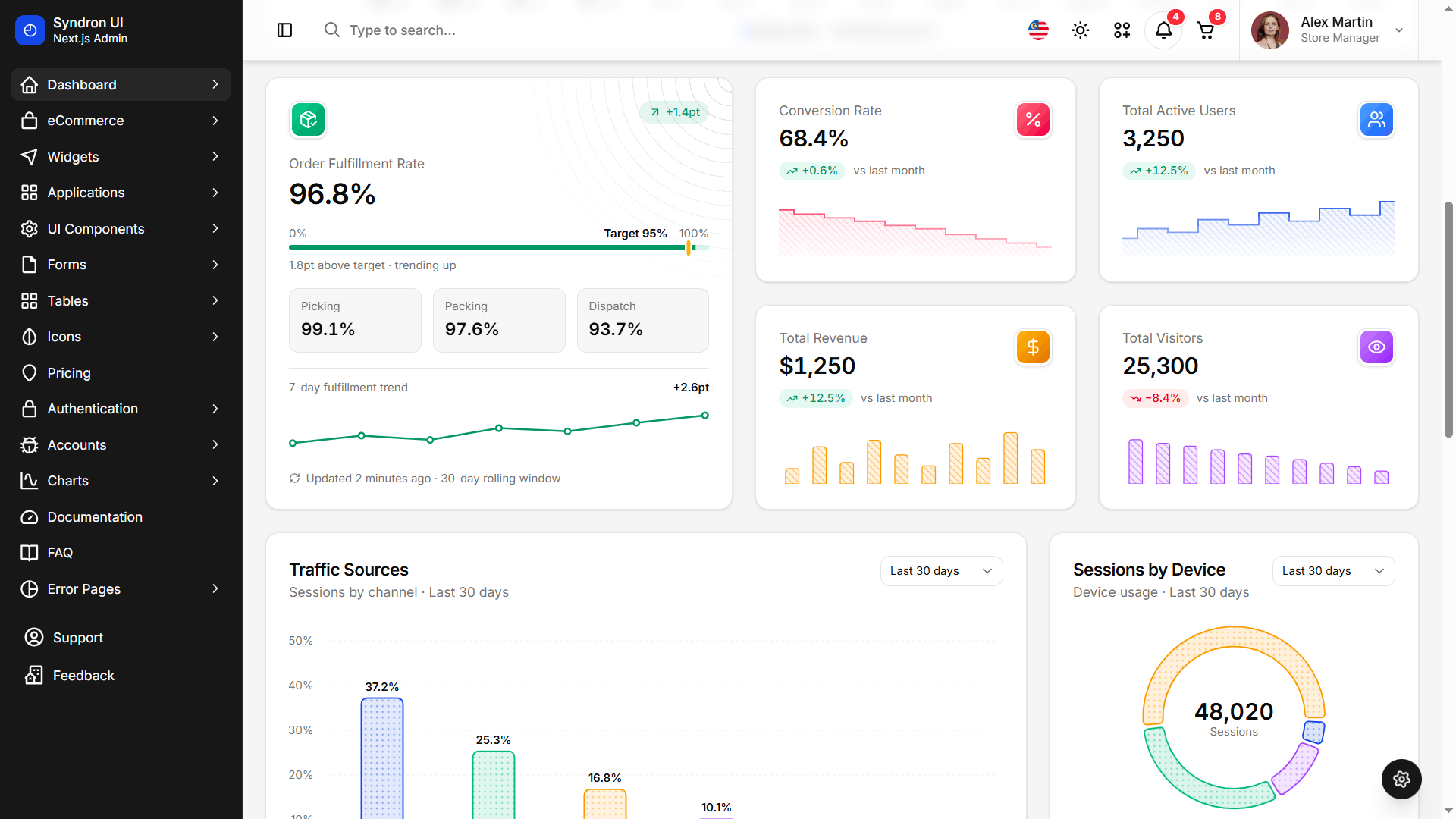Select Forms in the sidebar
This screenshot has width=1456, height=819.
pos(121,265)
